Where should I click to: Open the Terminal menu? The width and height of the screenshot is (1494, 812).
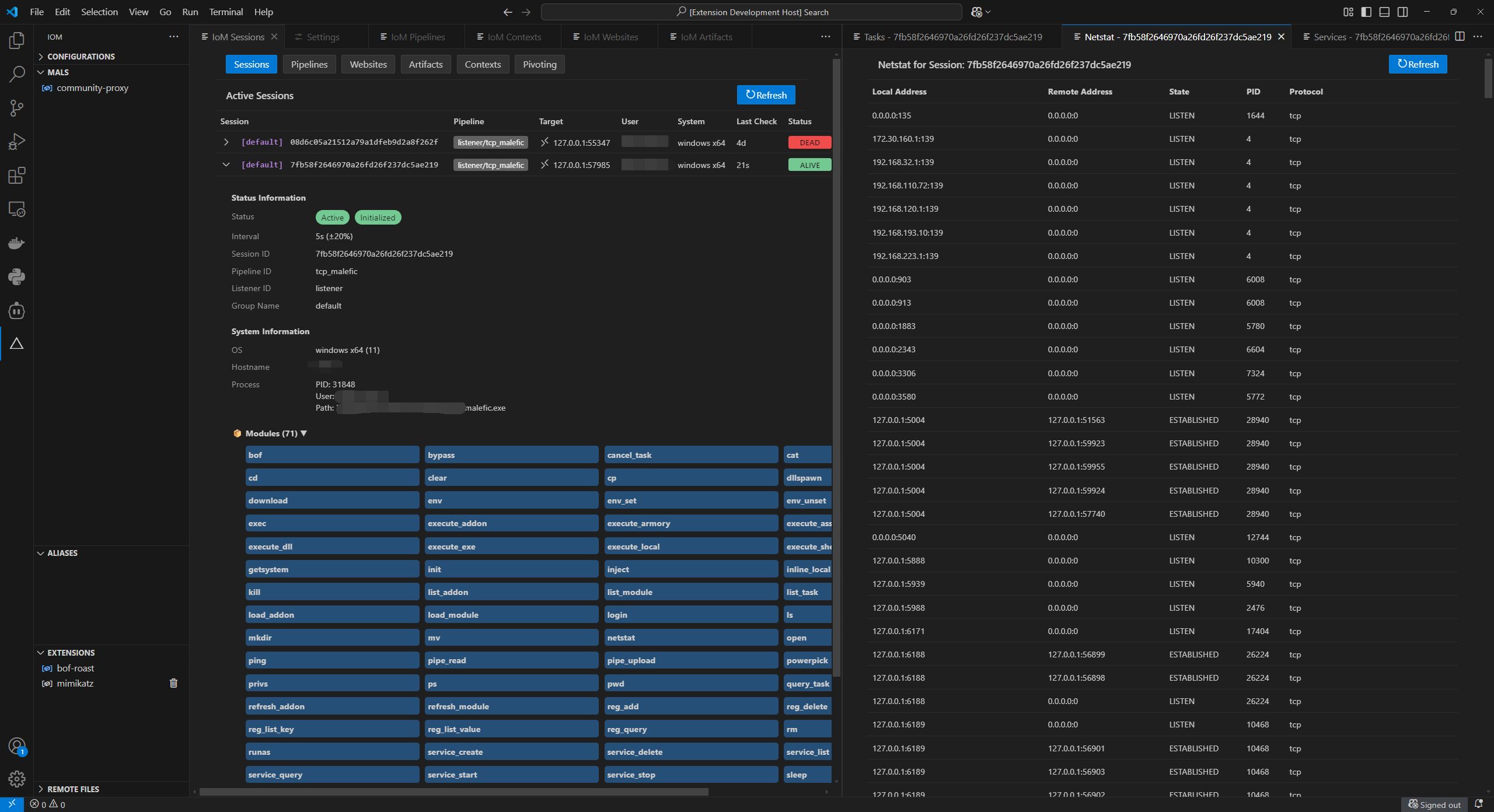pyautogui.click(x=225, y=12)
